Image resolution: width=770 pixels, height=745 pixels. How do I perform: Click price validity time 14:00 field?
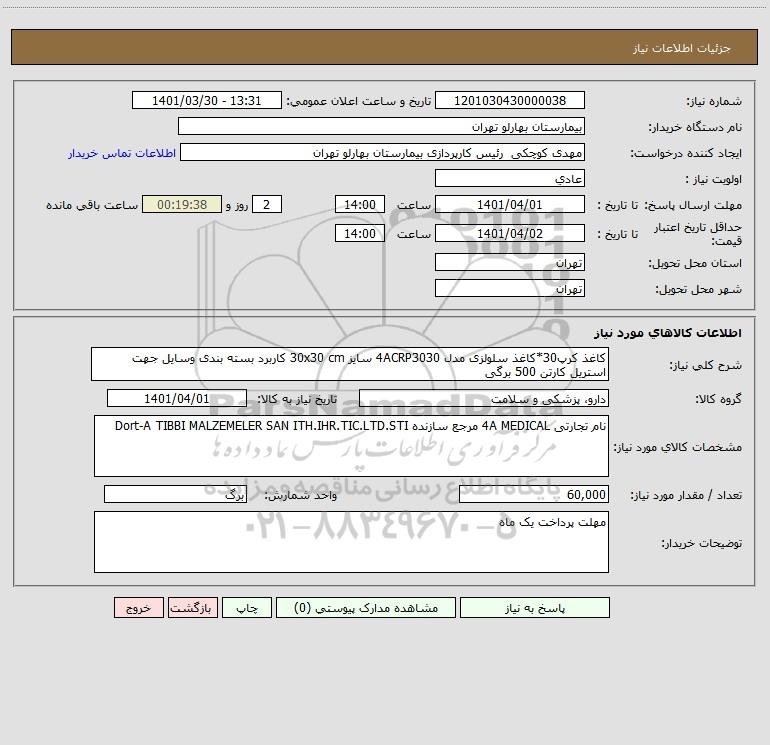pyautogui.click(x=359, y=234)
